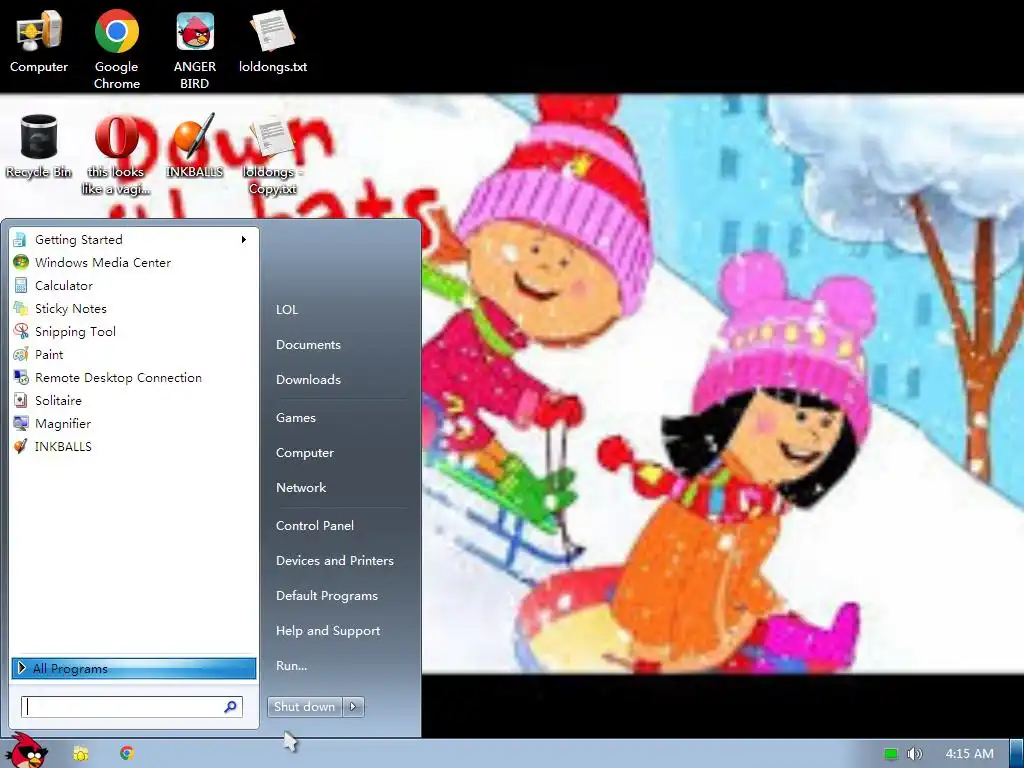
Task: Open INKBALLS desktop shortcut icon
Action: [195, 146]
